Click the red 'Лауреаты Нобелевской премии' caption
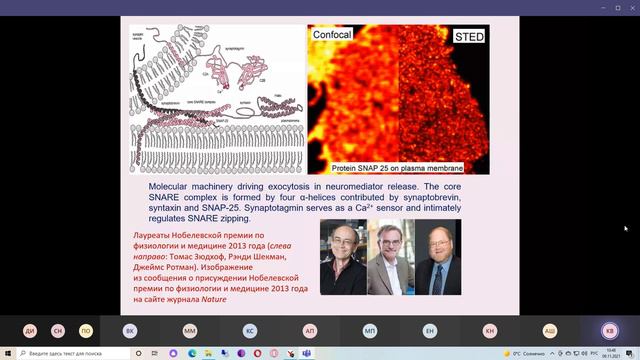This screenshot has width=640, height=360. coord(220,267)
